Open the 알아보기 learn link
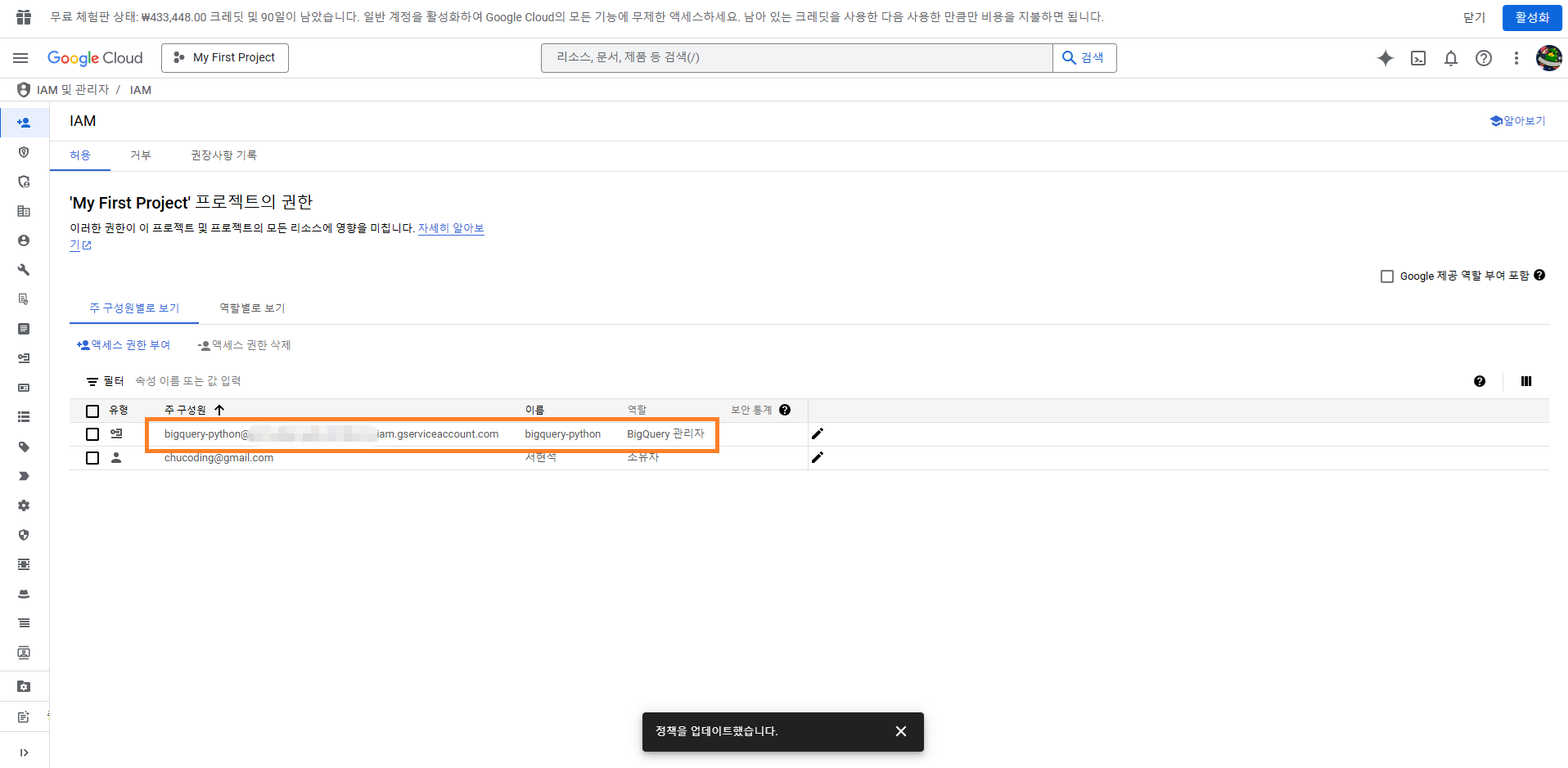Viewport: 1568px width, 768px height. (1518, 121)
